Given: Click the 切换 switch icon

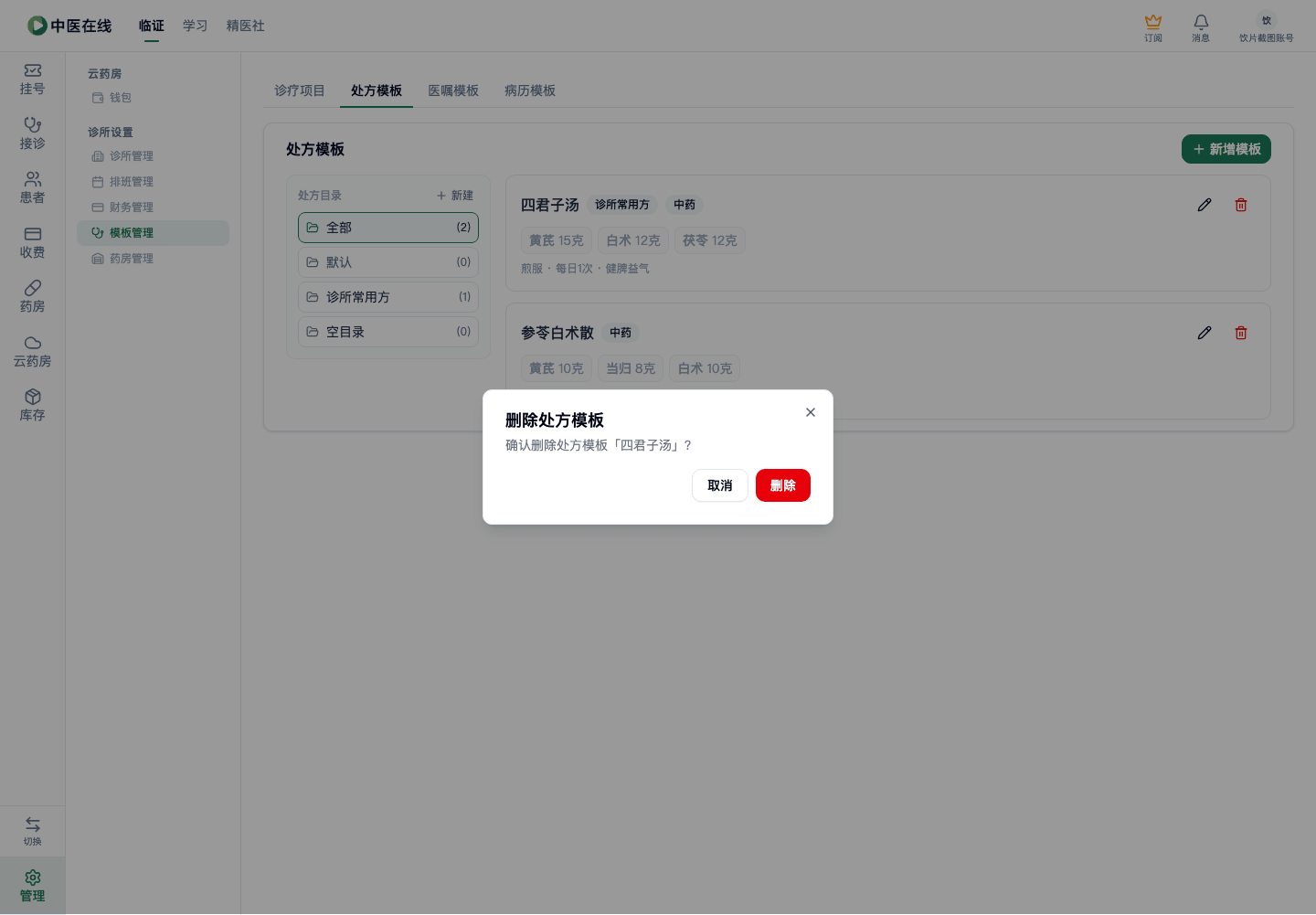Looking at the screenshot, I should pos(33,831).
